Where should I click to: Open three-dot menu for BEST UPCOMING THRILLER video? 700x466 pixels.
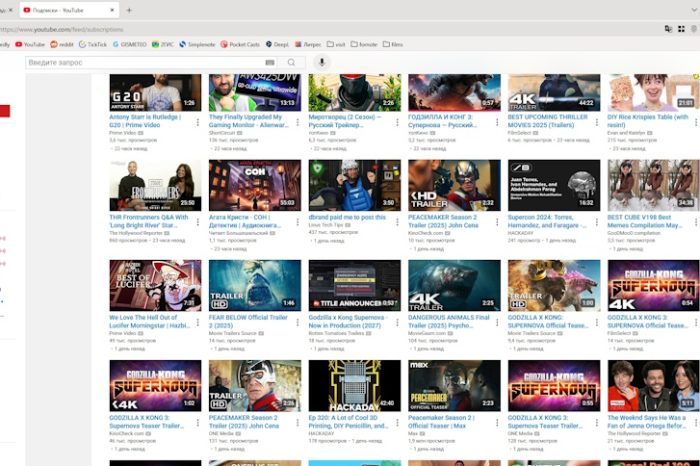tap(596, 122)
